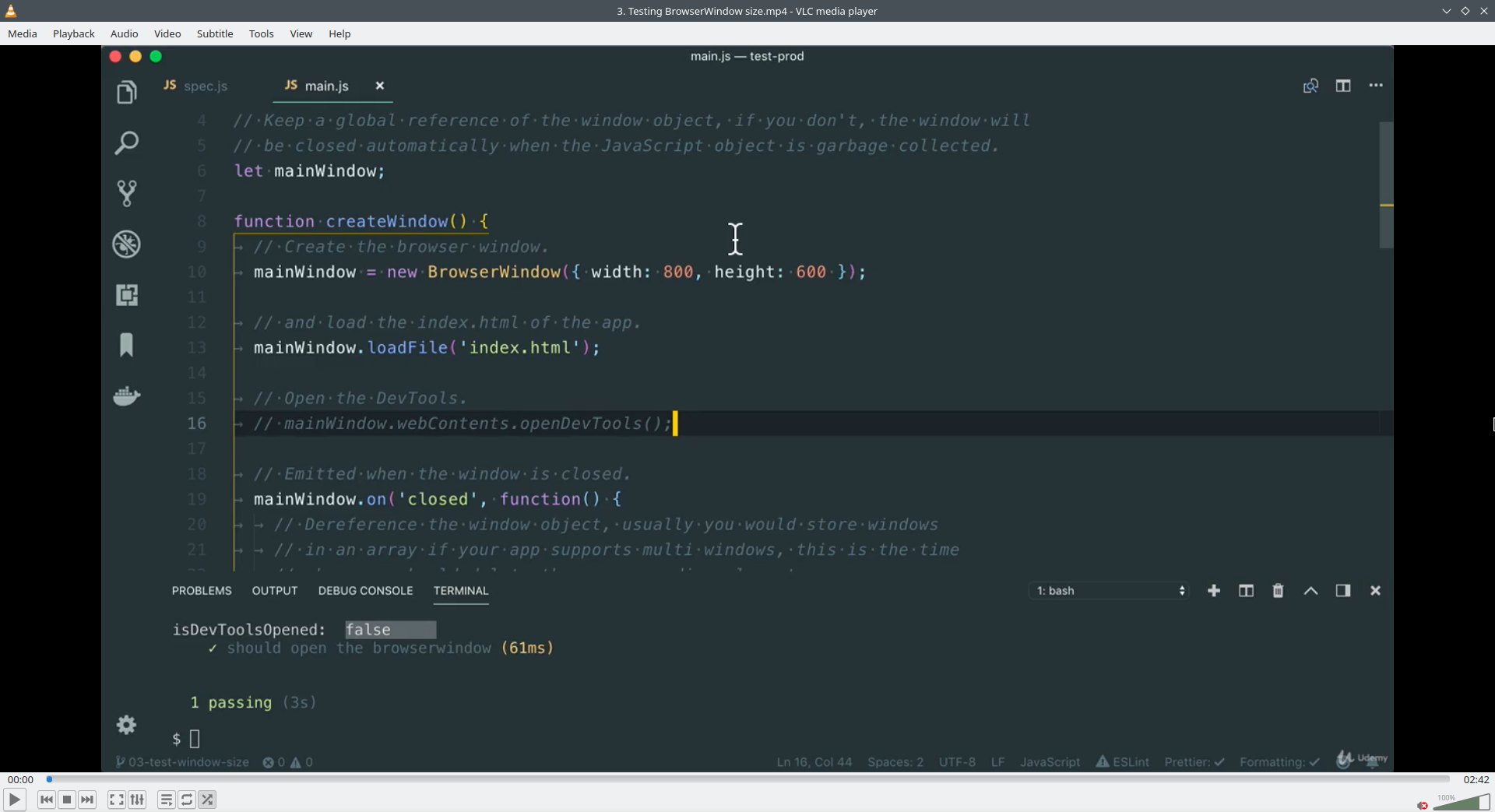Switch to the spec.js editor tab

(x=196, y=86)
